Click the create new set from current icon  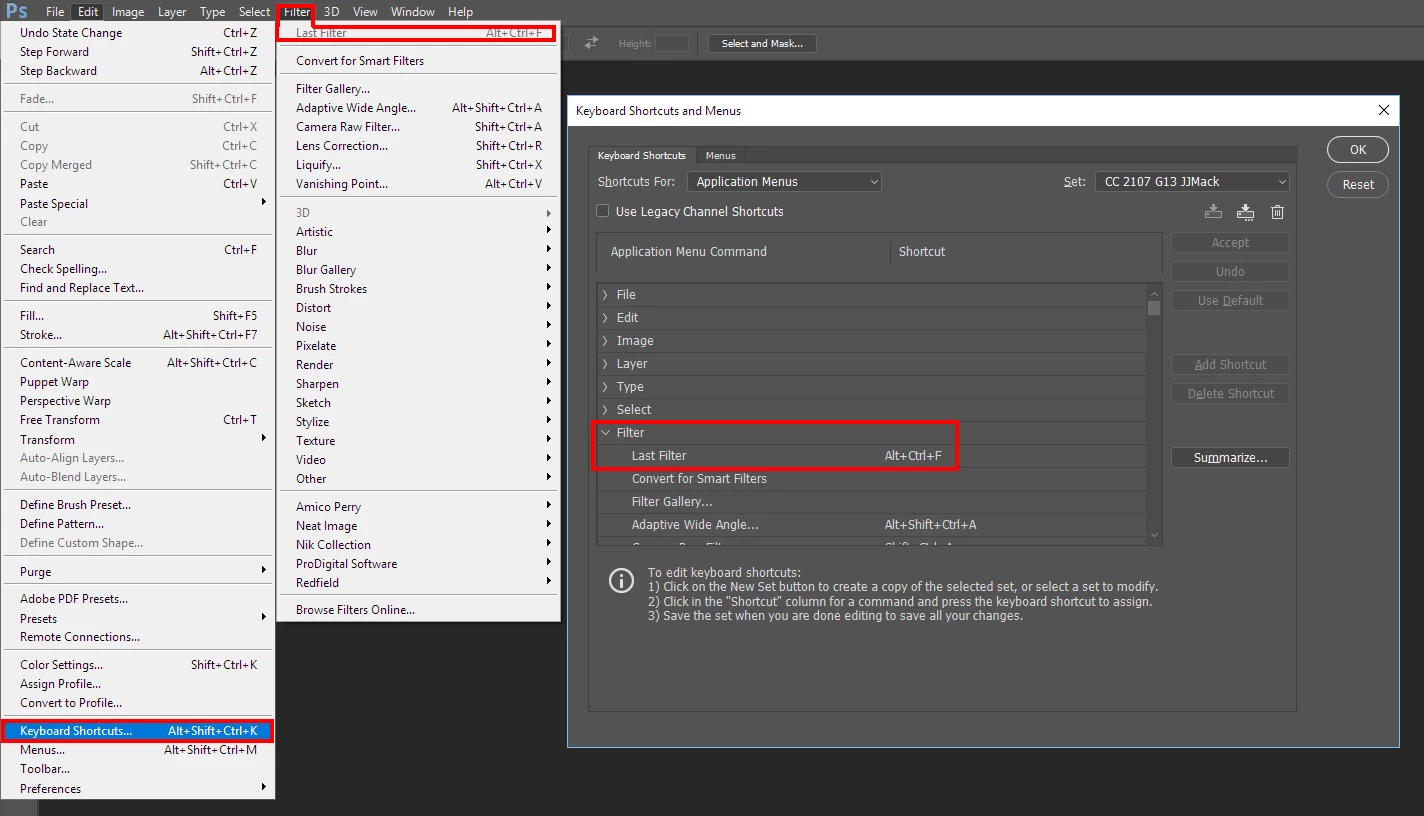(1245, 212)
